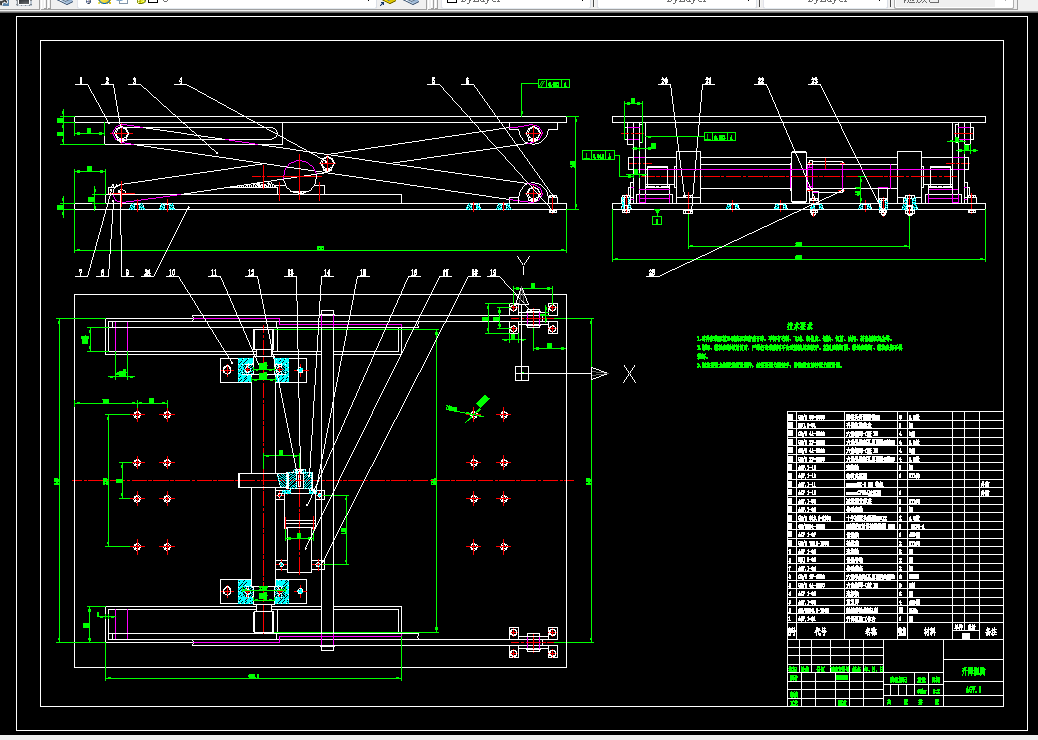Select part balloon number 10
This screenshot has height=740, width=1038.
point(172,273)
